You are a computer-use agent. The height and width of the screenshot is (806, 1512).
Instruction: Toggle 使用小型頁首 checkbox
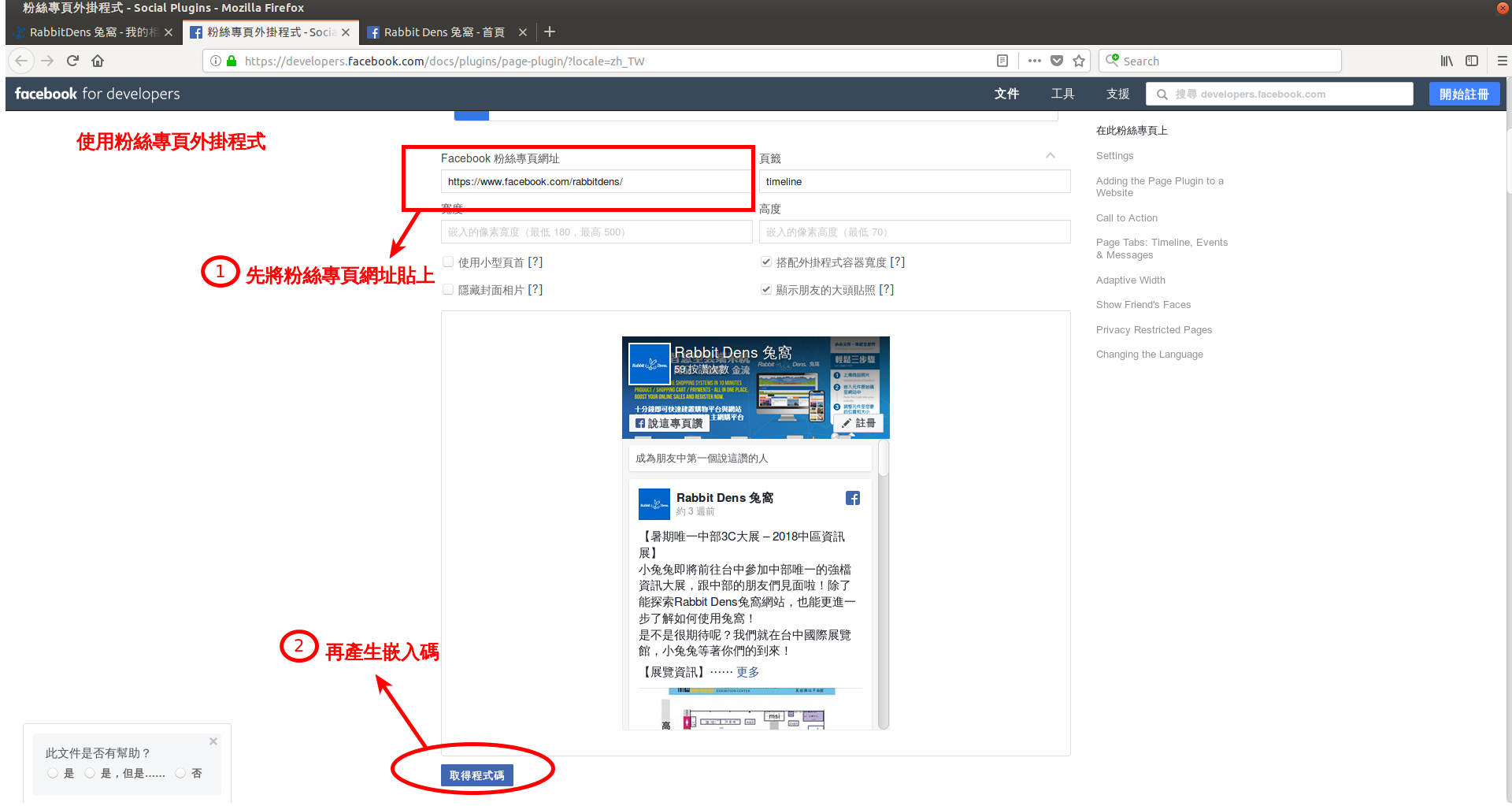click(448, 262)
